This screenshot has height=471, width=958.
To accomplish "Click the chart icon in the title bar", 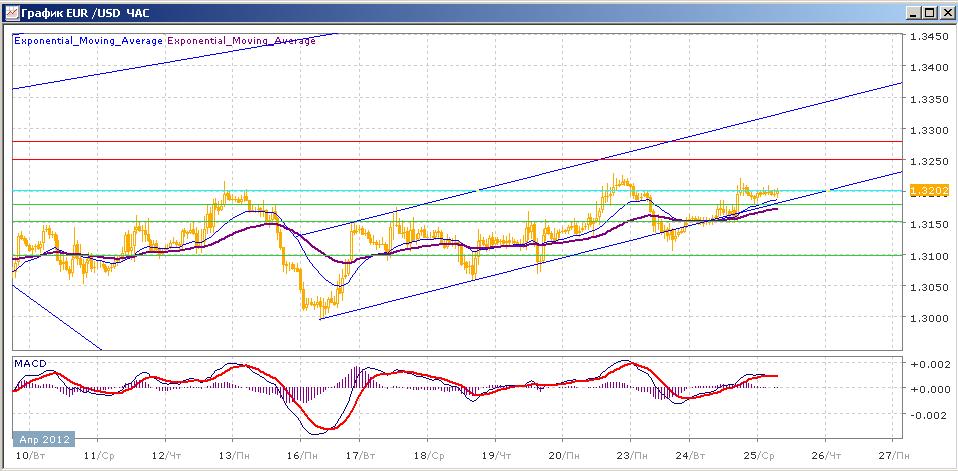I will 12,12.
